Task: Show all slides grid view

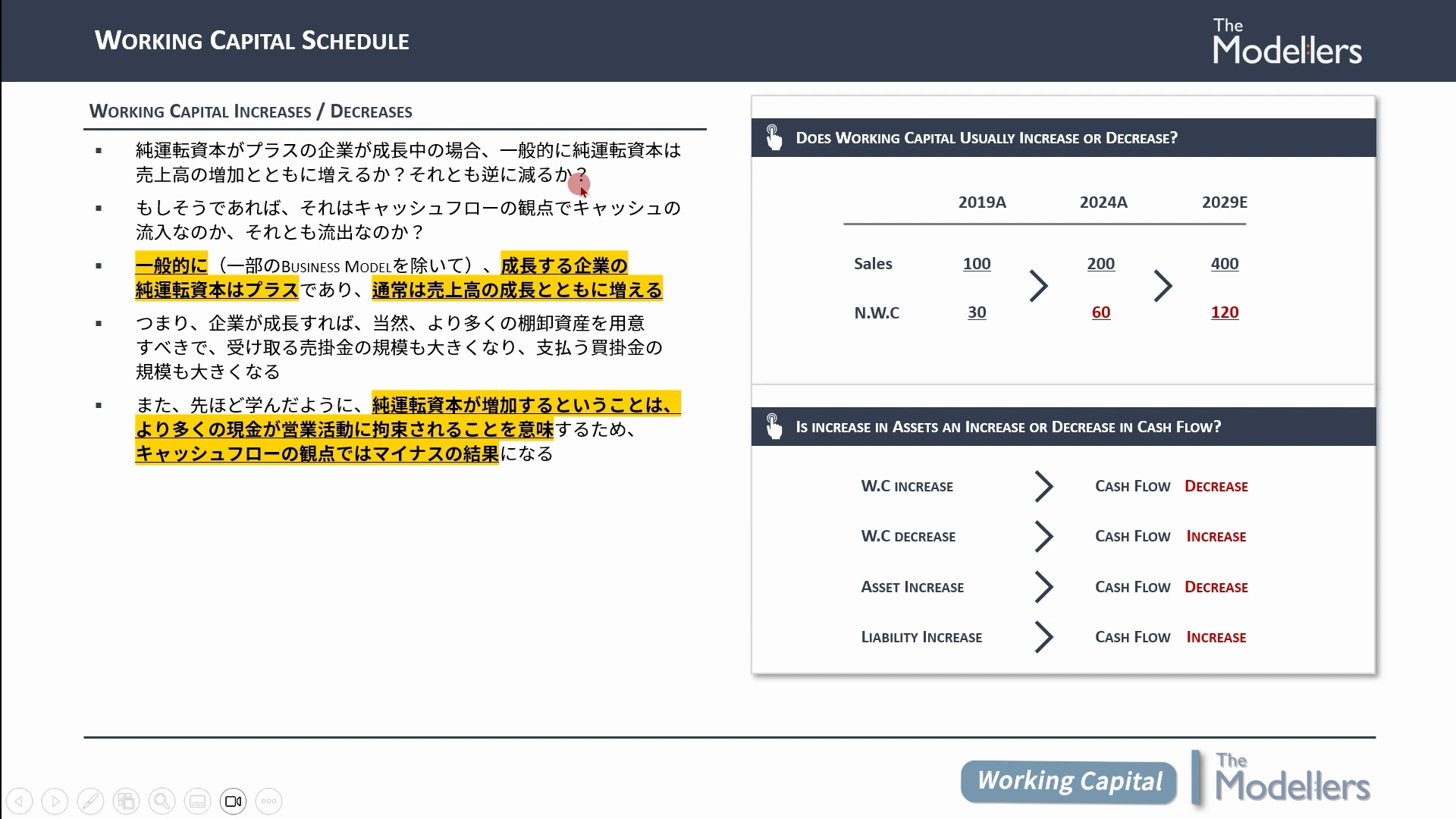Action: point(126,801)
